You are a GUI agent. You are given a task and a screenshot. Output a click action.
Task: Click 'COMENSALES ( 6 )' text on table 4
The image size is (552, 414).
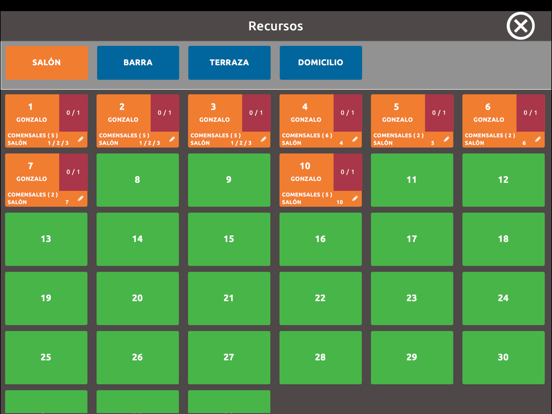coord(307,135)
